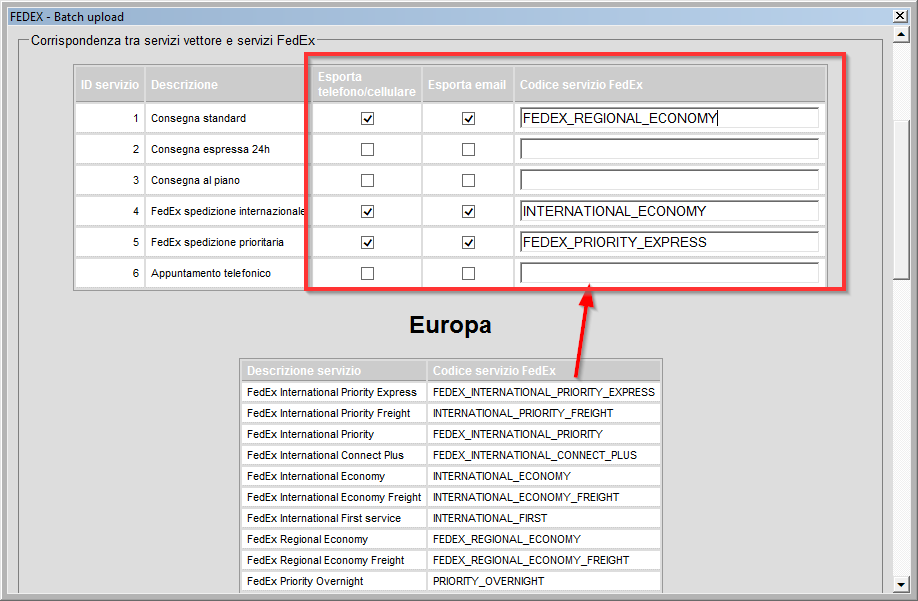Image resolution: width=918 pixels, height=601 pixels.
Task: Close the FEDEX Batch upload window
Action: point(900,16)
